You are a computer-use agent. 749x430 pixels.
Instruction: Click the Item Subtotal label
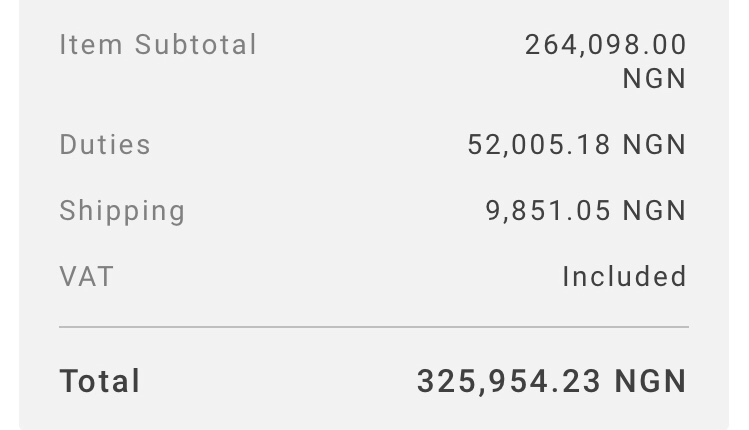tap(158, 45)
